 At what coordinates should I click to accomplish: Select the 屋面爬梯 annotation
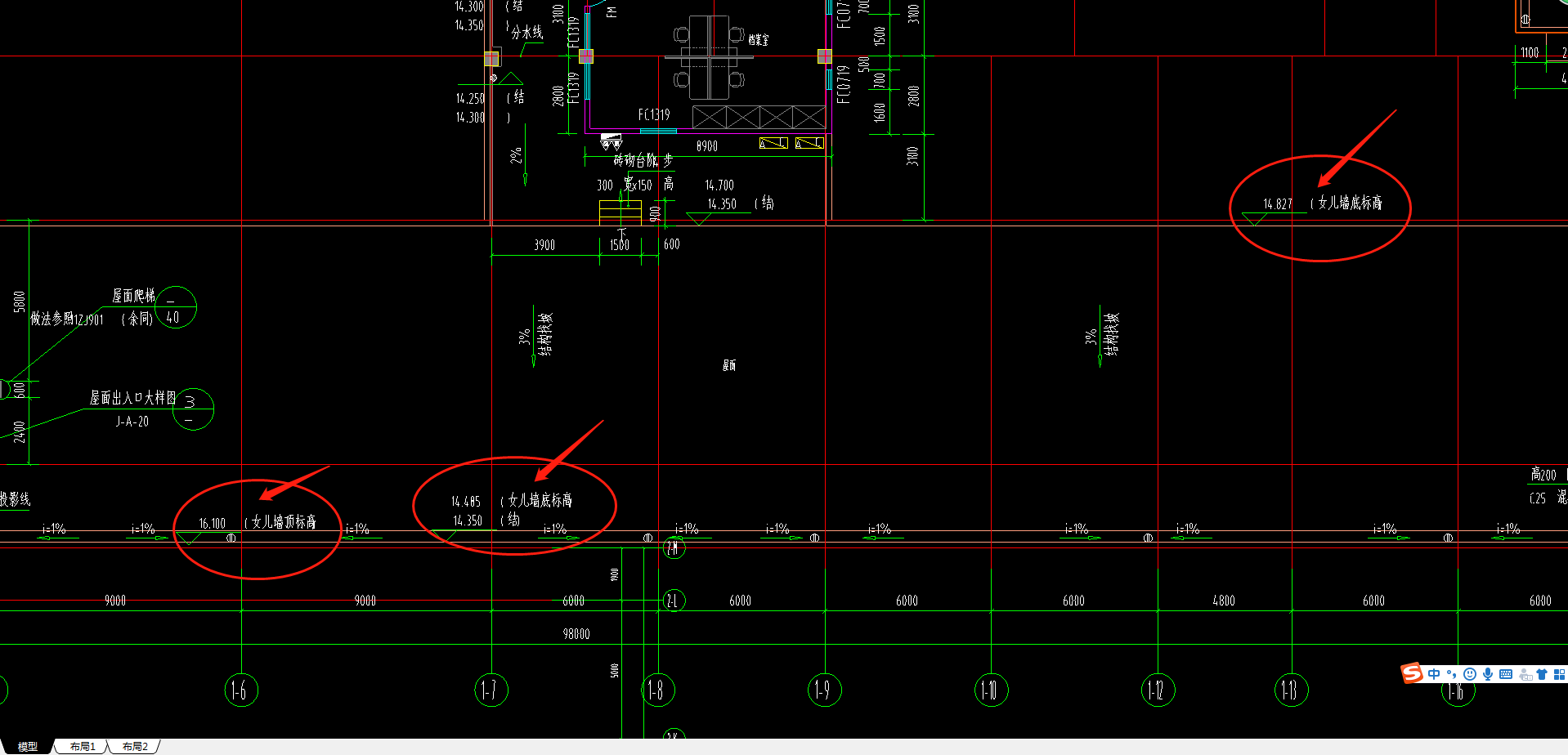[x=134, y=296]
